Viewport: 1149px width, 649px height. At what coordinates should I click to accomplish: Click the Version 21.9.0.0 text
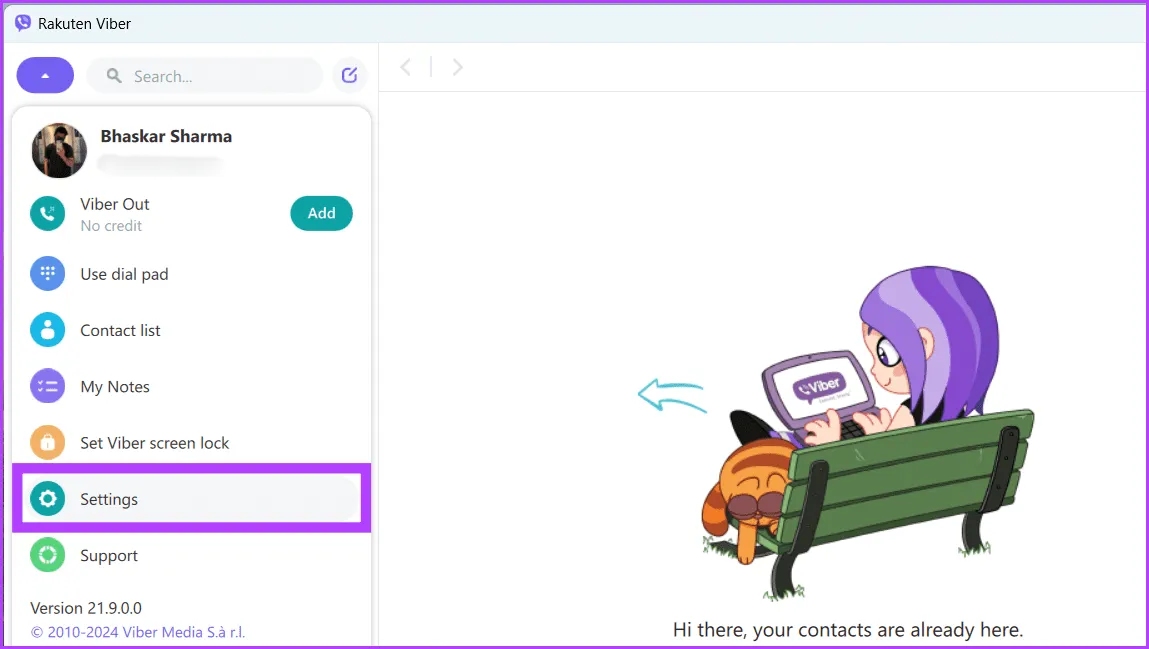(86, 608)
